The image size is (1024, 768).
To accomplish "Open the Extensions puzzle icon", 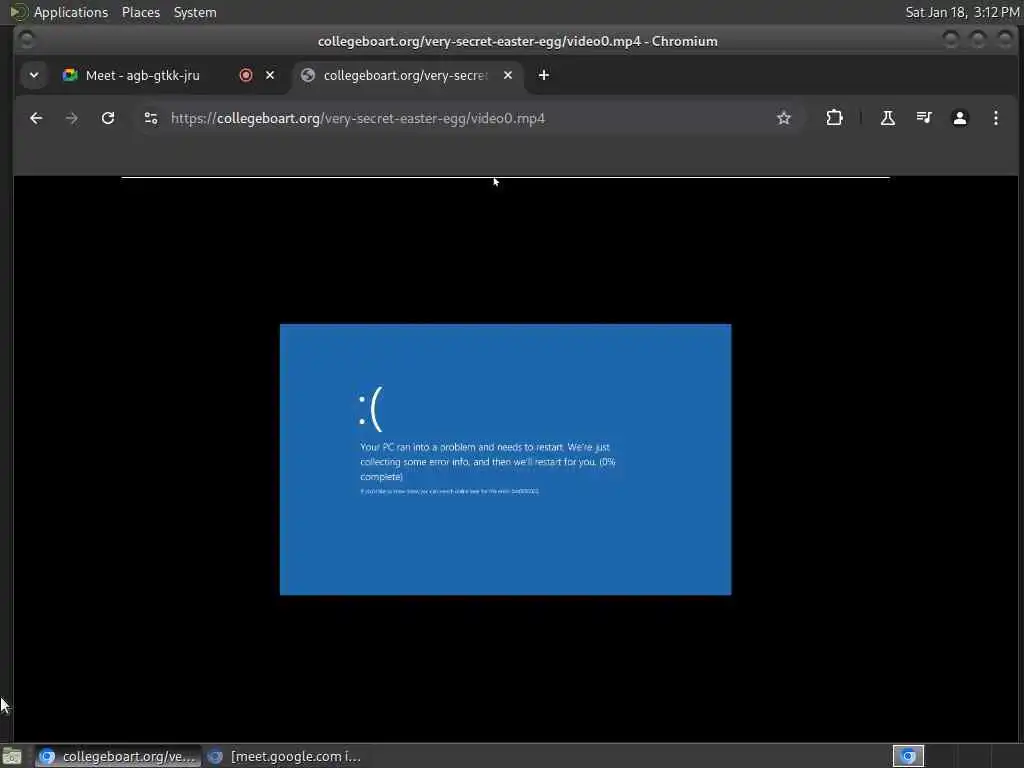I will [x=834, y=118].
